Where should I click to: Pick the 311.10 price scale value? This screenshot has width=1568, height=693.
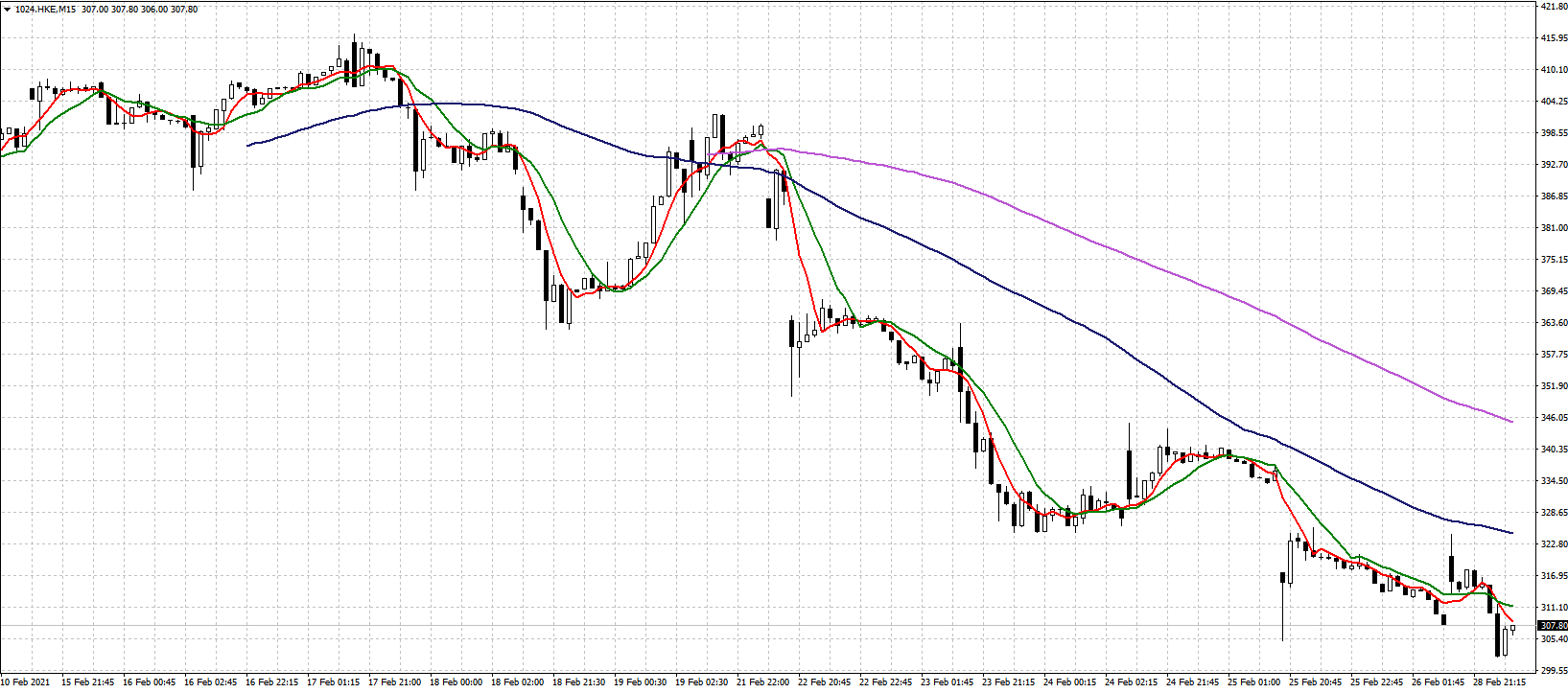click(x=1553, y=608)
